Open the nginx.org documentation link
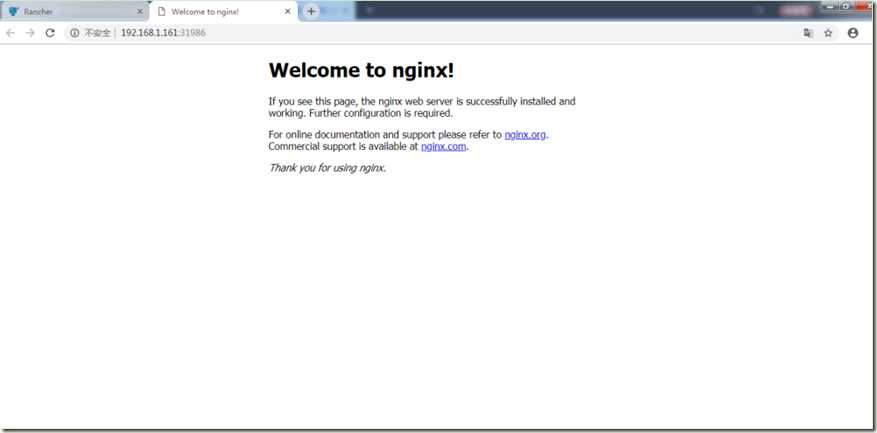This screenshot has height=433, width=877. click(x=525, y=135)
